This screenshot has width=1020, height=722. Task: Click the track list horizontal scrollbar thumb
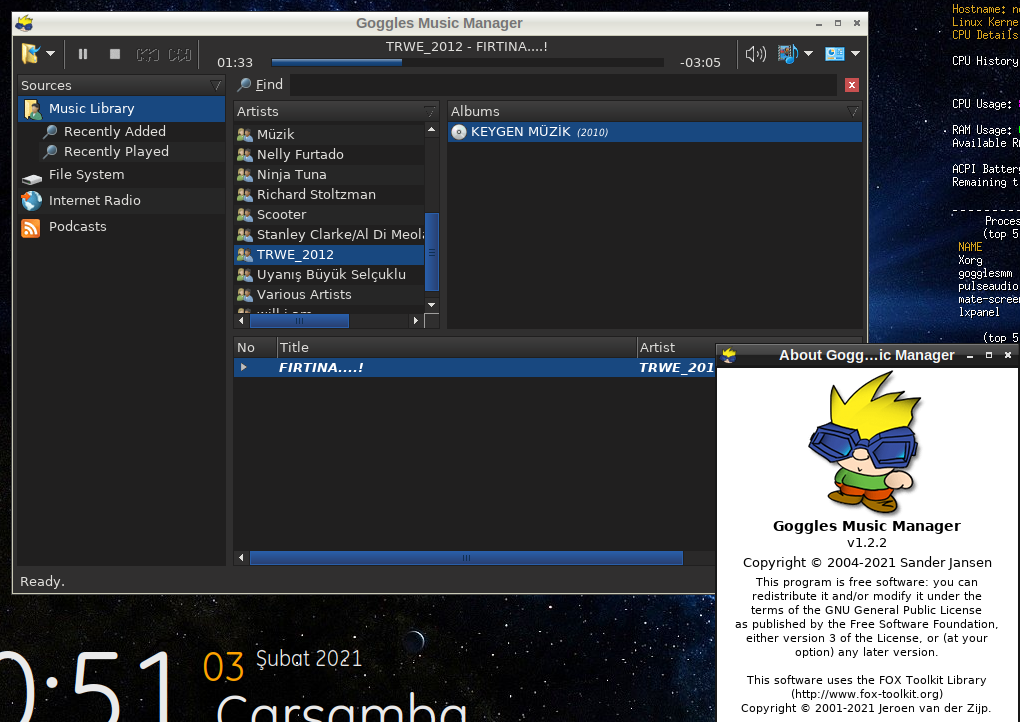coord(466,557)
